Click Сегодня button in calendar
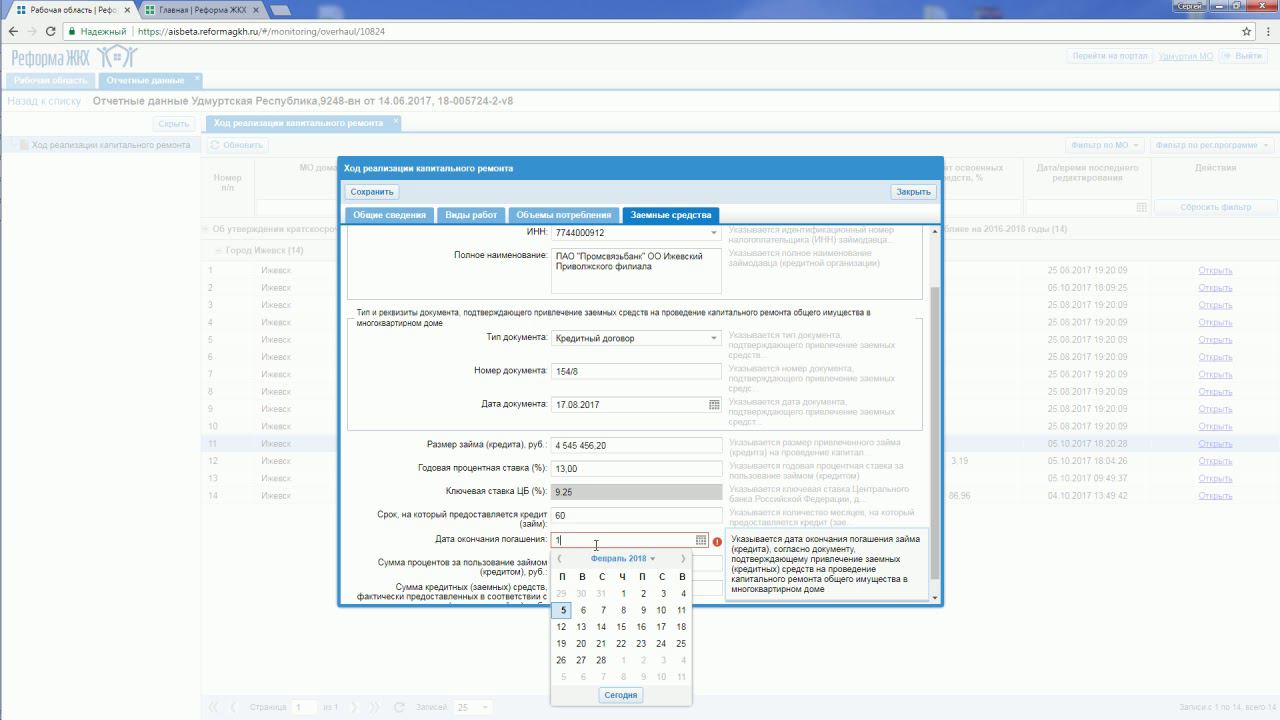This screenshot has width=1280, height=720. pos(621,695)
